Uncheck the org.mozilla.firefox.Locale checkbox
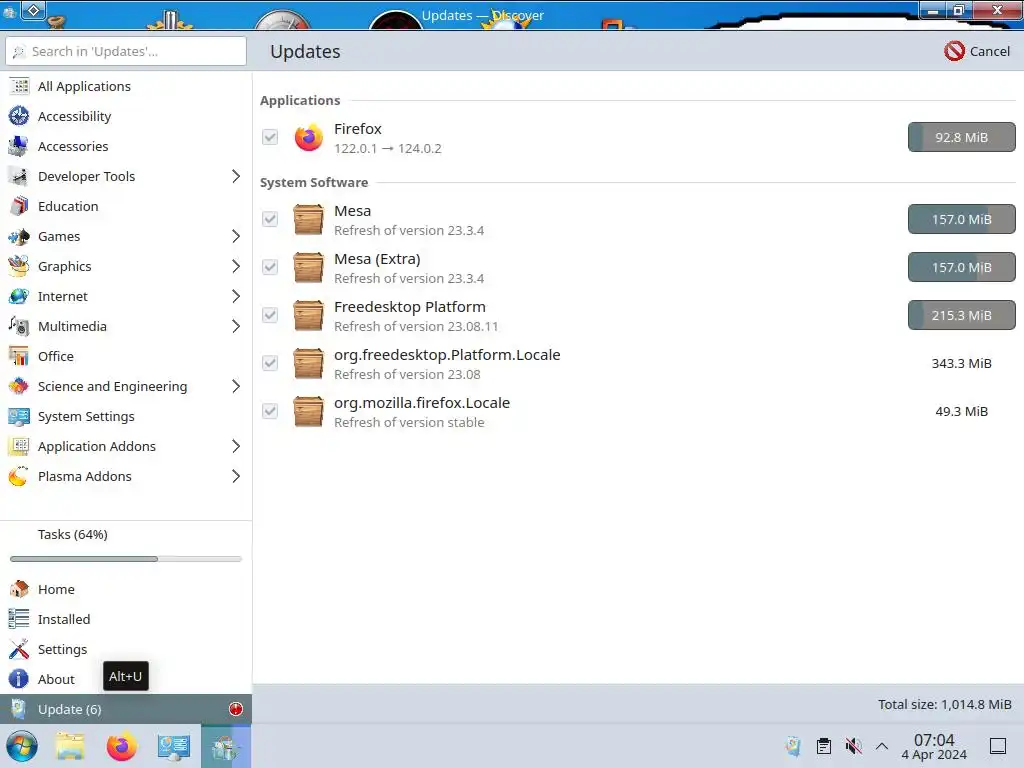 pyautogui.click(x=270, y=411)
